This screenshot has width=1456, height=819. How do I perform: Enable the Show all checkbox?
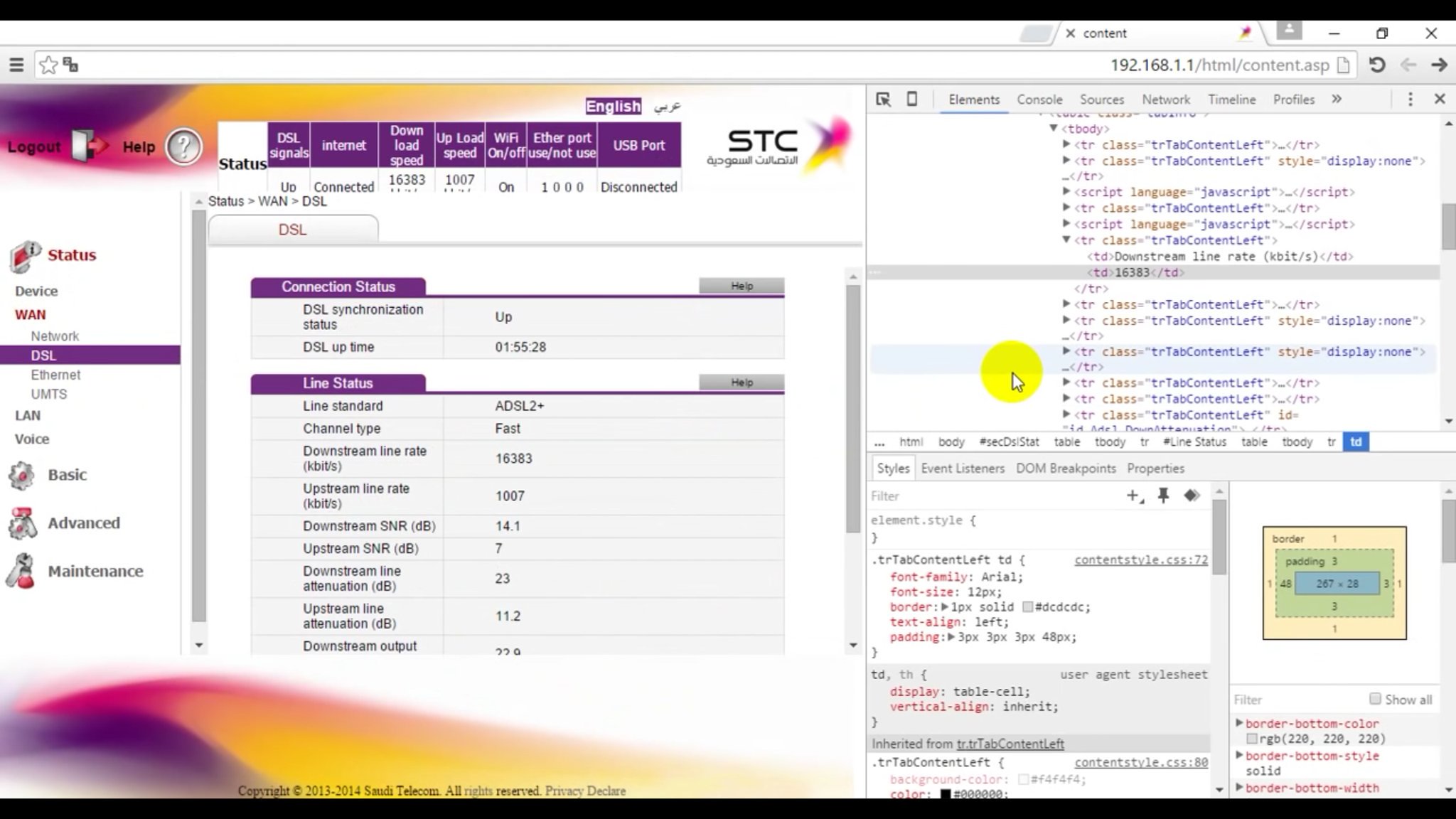coord(1375,699)
